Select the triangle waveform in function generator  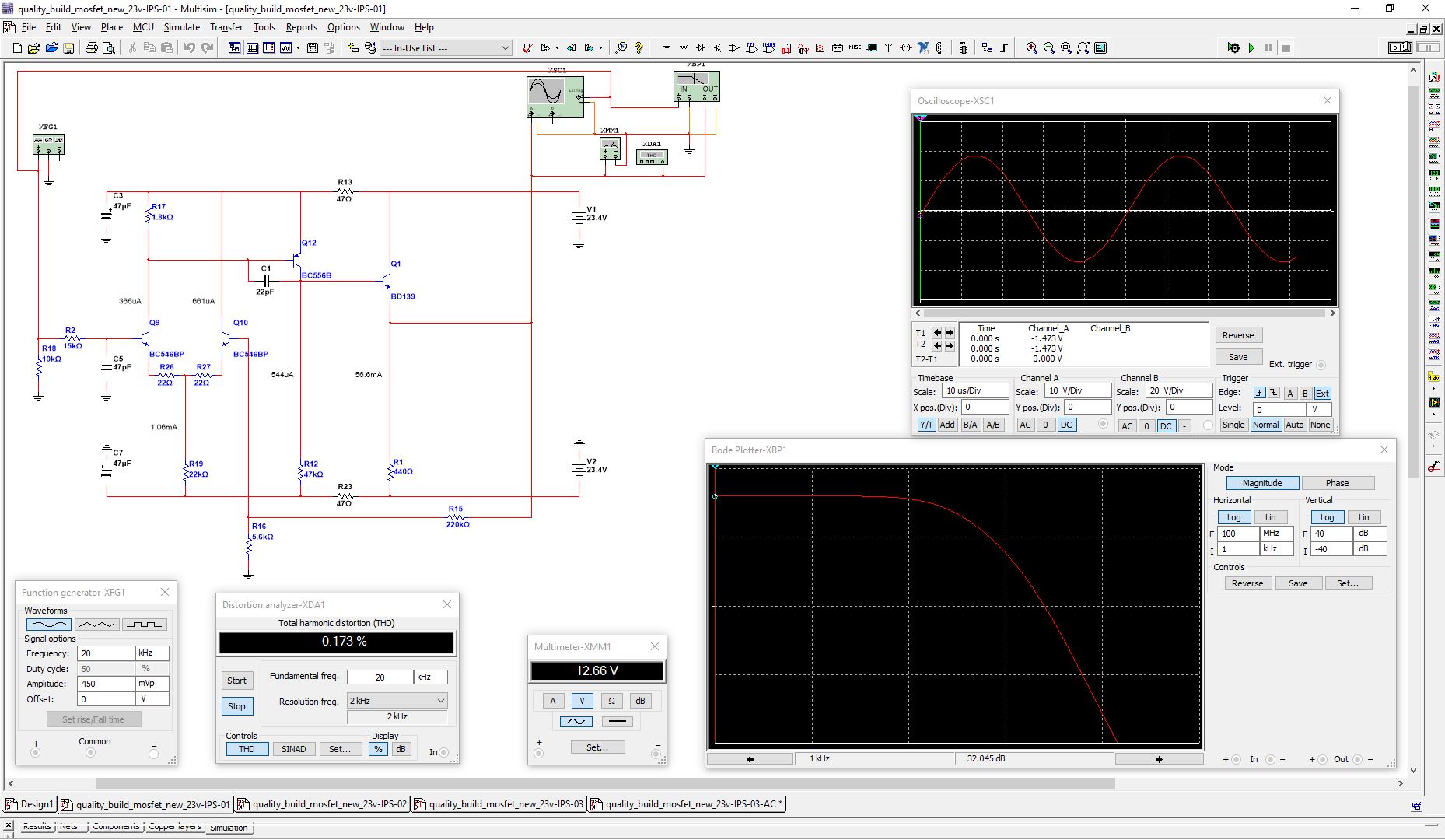tap(96, 625)
